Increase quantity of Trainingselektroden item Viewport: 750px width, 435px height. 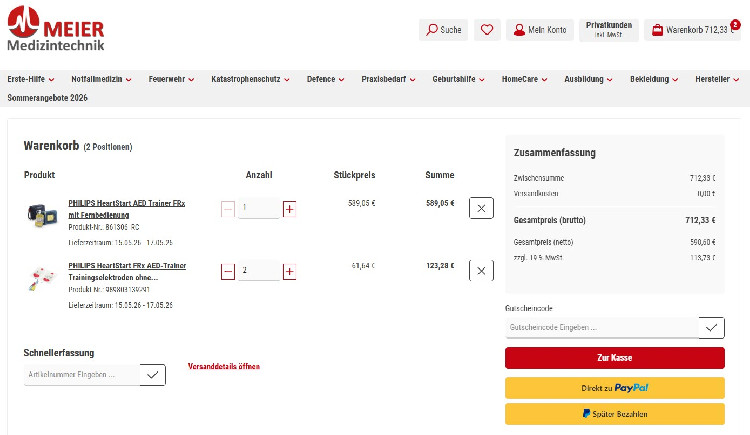coord(289,272)
